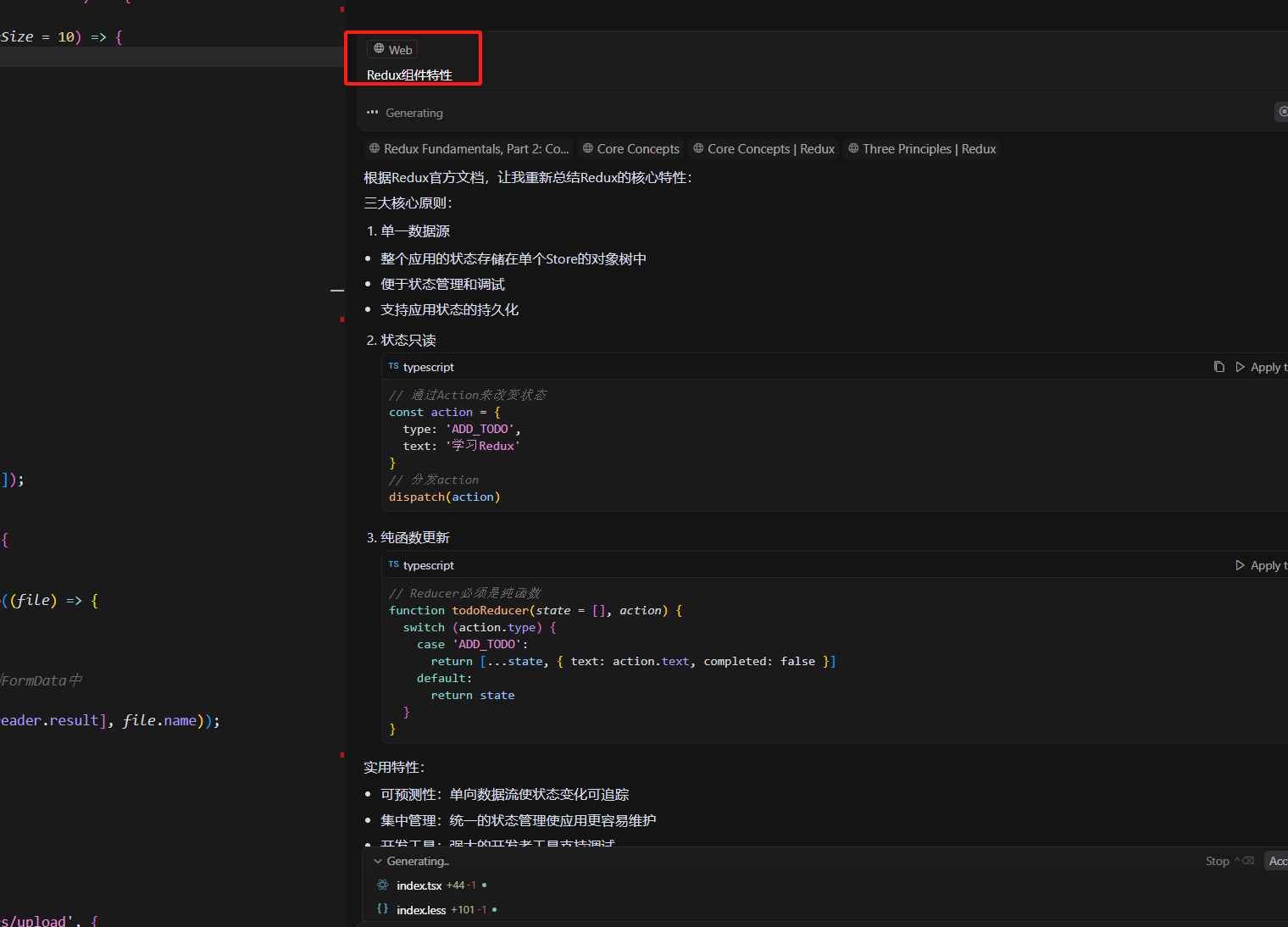Image resolution: width=1288 pixels, height=927 pixels.
Task: Click the 'switch (action.type) {' code line
Action: pyautogui.click(x=480, y=628)
